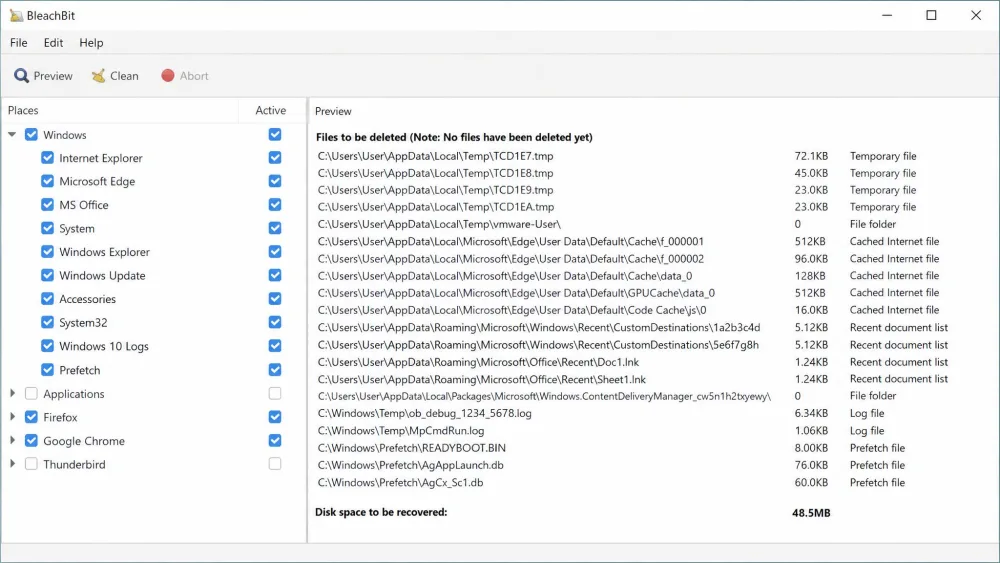The image size is (1000, 563).
Task: Toggle Active column checkbox for Windows Update
Action: tap(275, 275)
